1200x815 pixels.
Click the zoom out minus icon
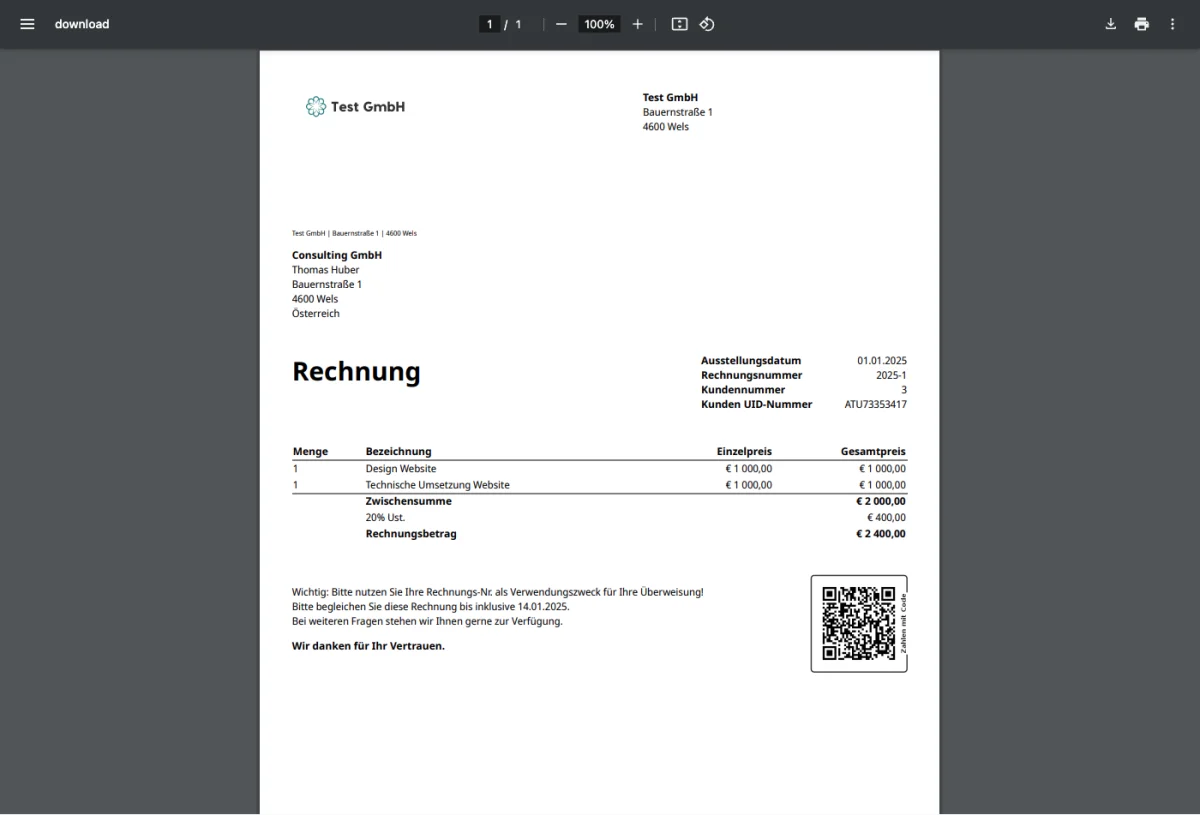pyautogui.click(x=561, y=24)
